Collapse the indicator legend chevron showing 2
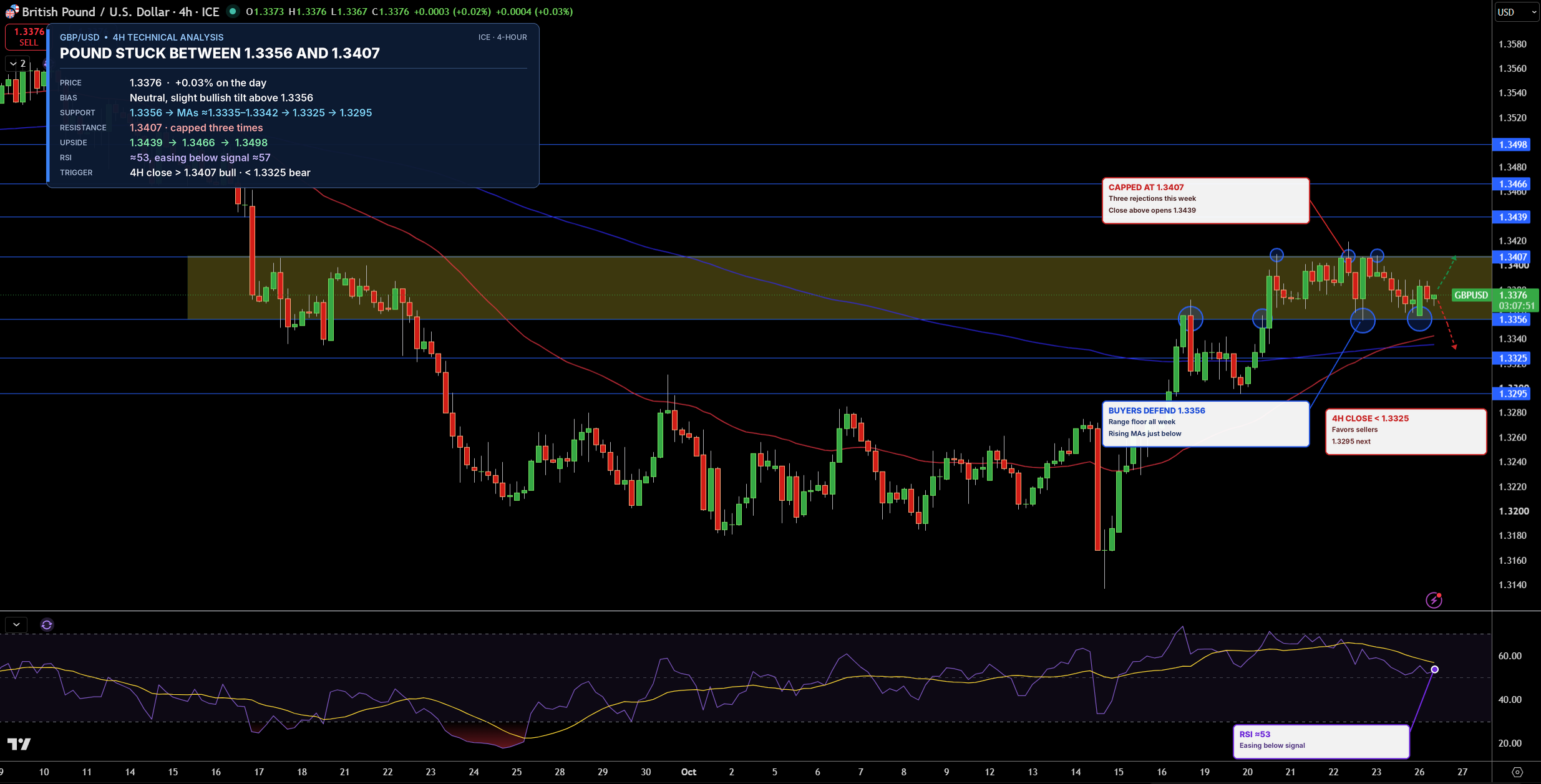Viewport: 1541px width, 784px height. pyautogui.click(x=17, y=63)
